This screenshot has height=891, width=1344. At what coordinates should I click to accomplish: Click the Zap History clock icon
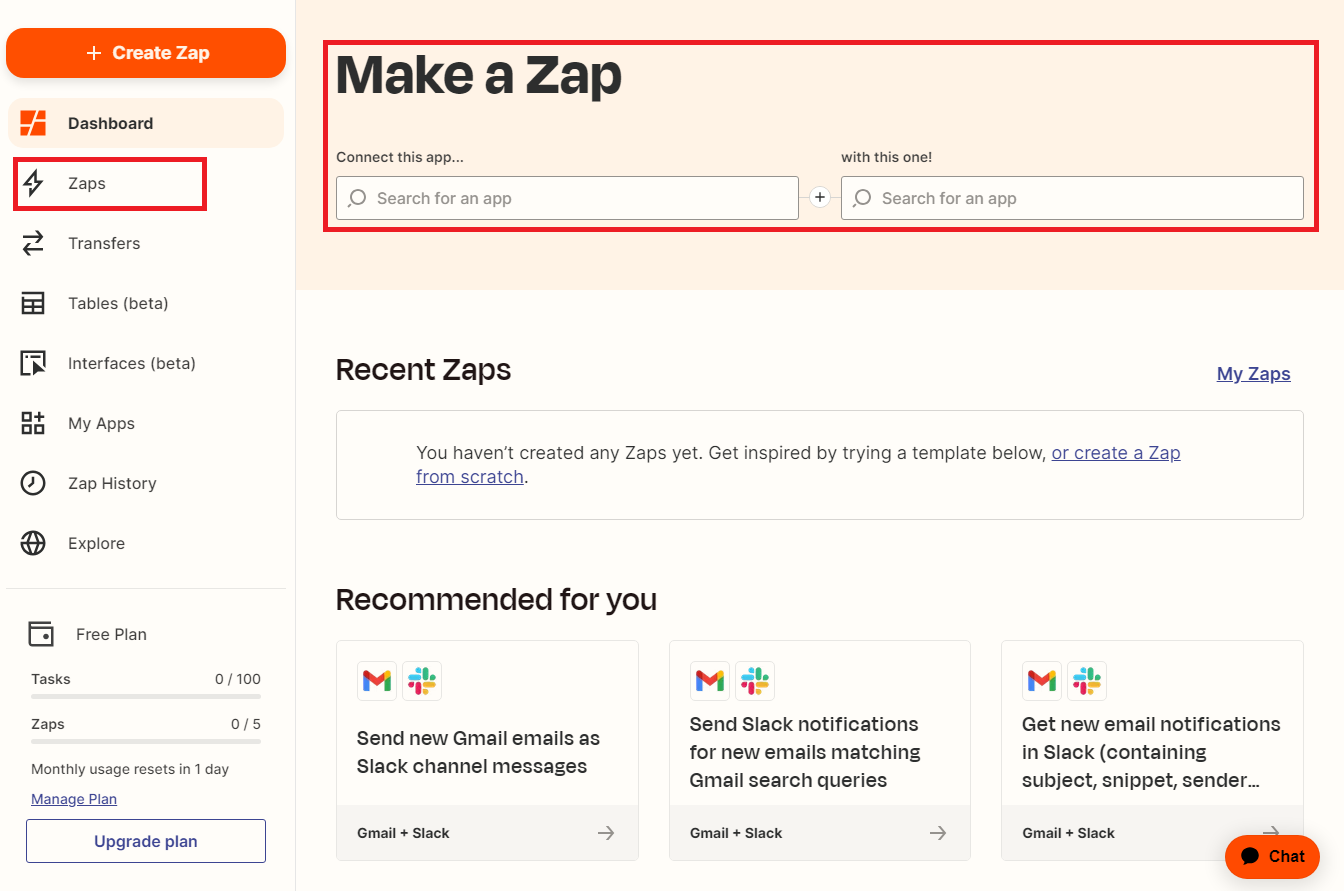point(34,484)
